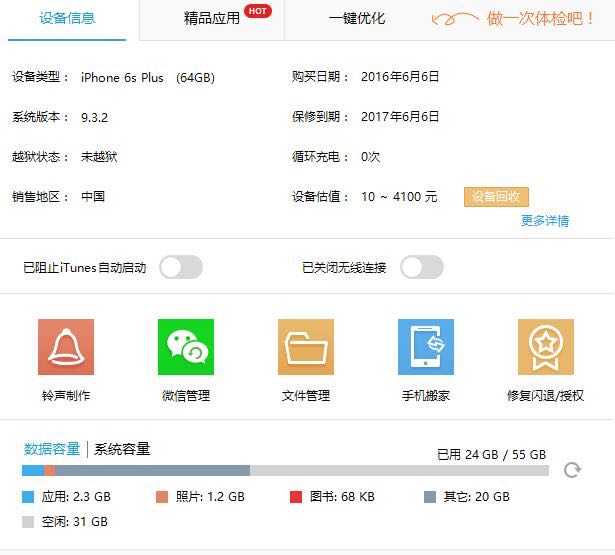Launch the 手机搬家 phone transfer icon
615x555 pixels.
click(426, 347)
